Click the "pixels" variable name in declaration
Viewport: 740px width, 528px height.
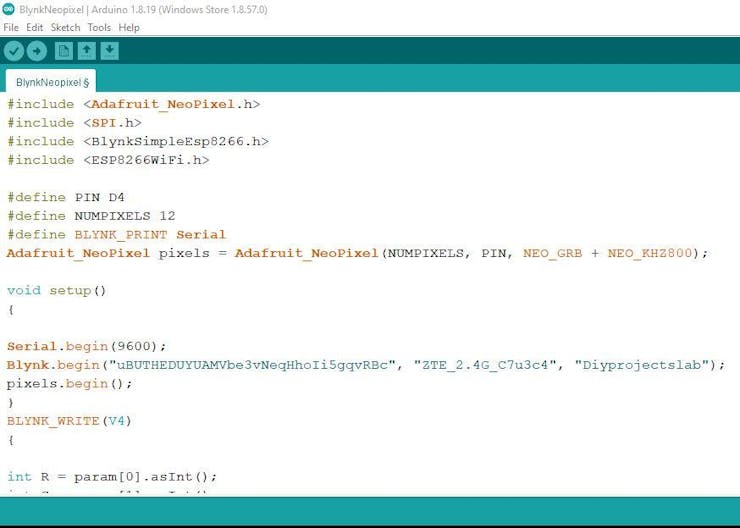[184, 253]
